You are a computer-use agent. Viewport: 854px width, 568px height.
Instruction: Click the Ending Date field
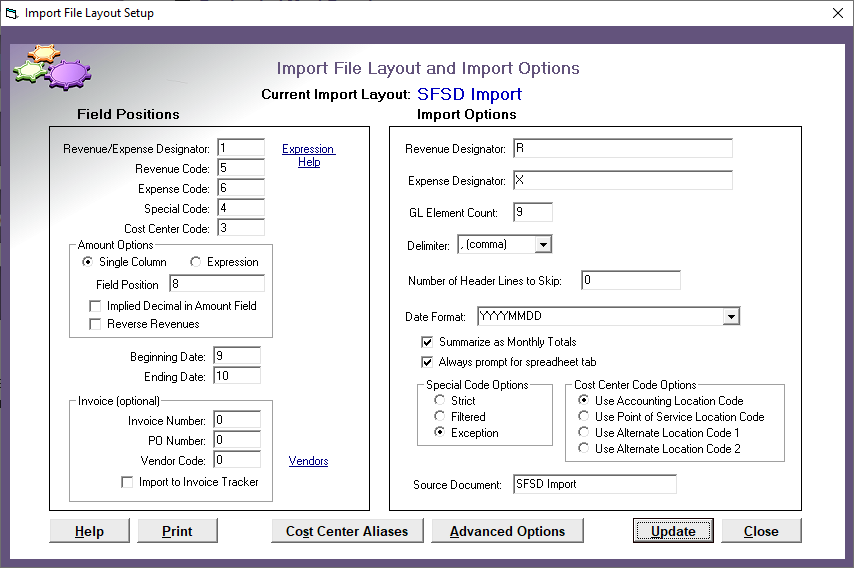pos(237,376)
